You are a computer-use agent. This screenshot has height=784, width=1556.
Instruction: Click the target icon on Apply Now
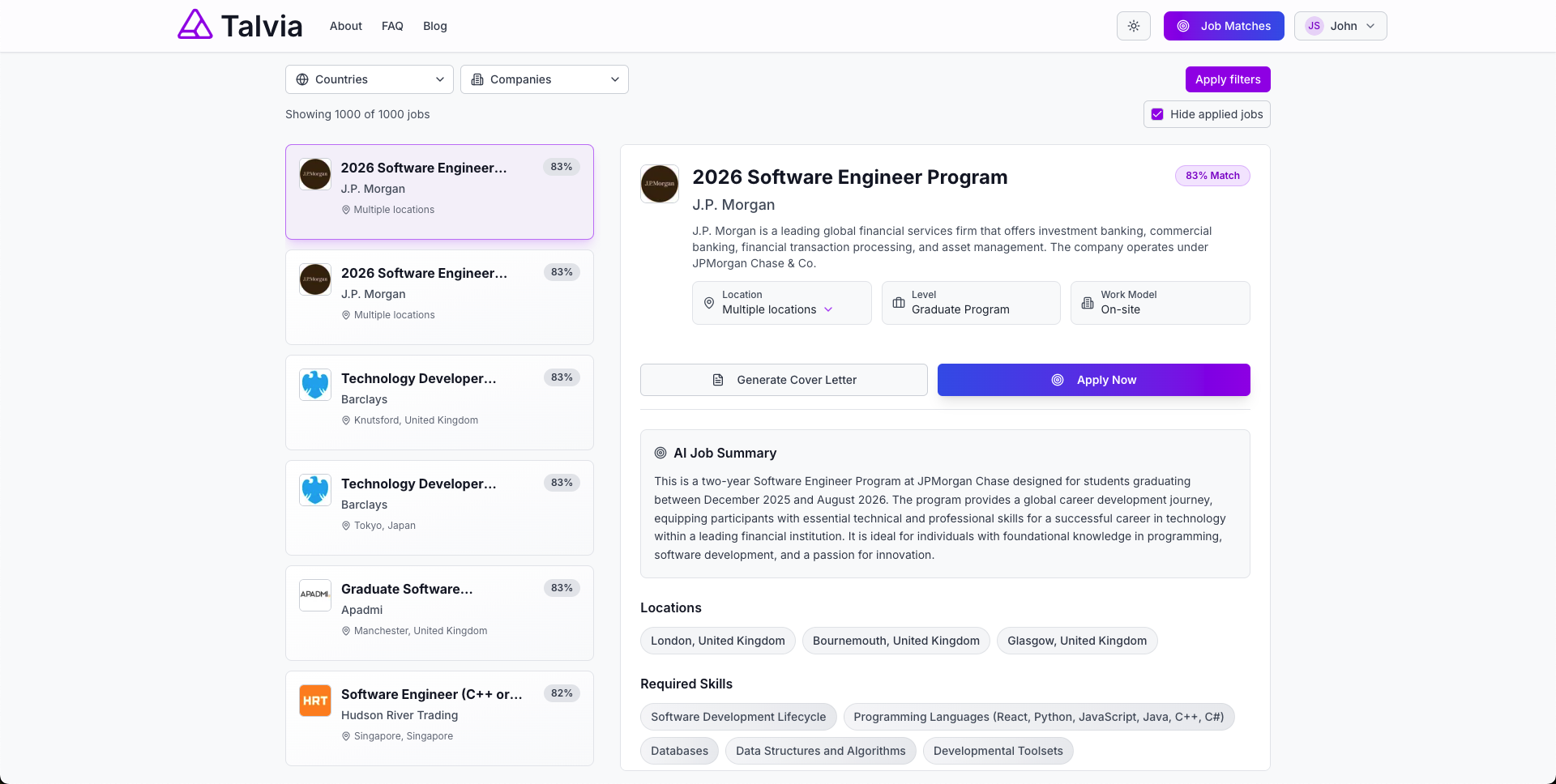coord(1058,380)
